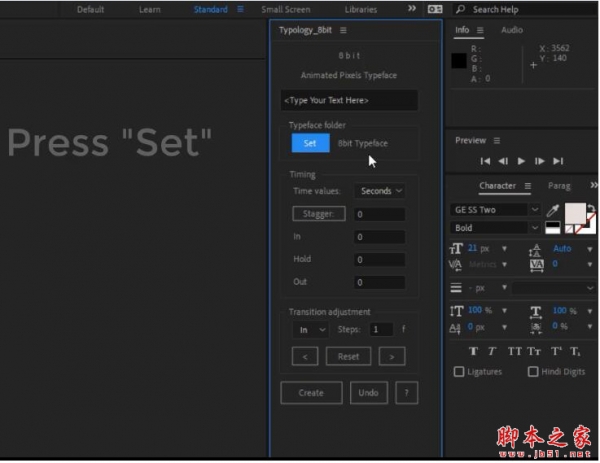Image resolution: width=600 pixels, height=463 pixels.
Task: Open the stroke style dropdown
Action: click(x=554, y=288)
